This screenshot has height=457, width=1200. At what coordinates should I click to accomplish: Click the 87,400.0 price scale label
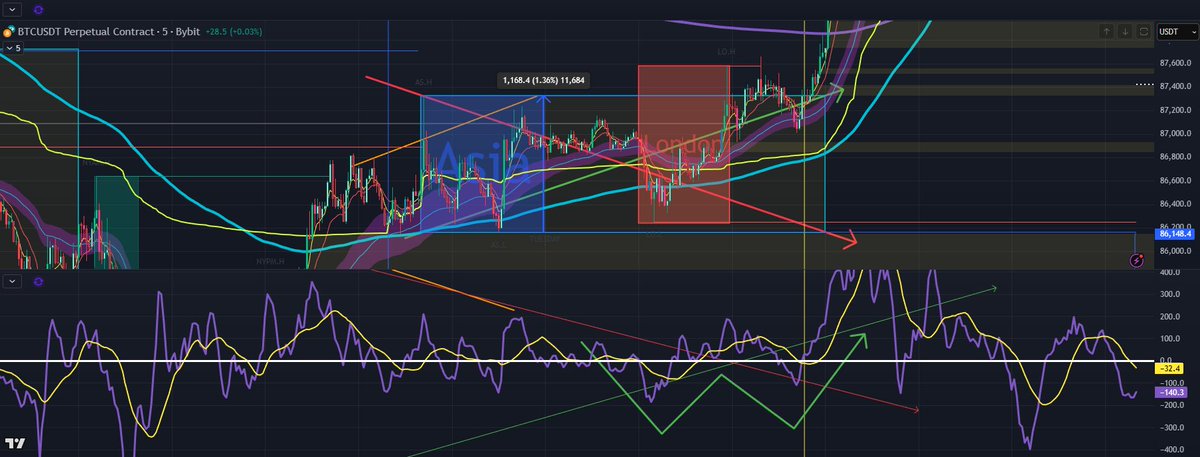coord(1175,86)
